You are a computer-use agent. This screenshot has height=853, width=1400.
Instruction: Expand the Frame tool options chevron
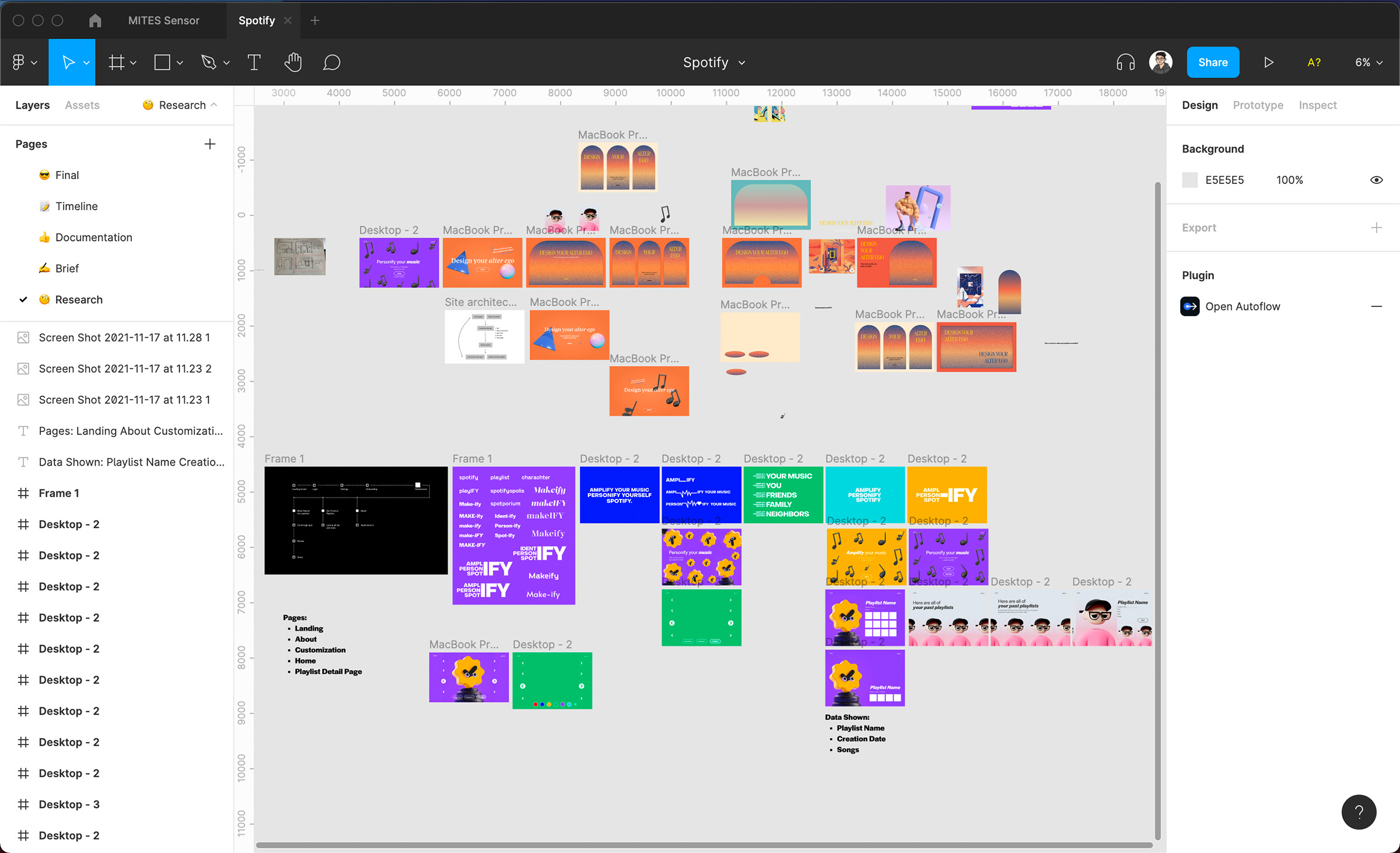(134, 62)
